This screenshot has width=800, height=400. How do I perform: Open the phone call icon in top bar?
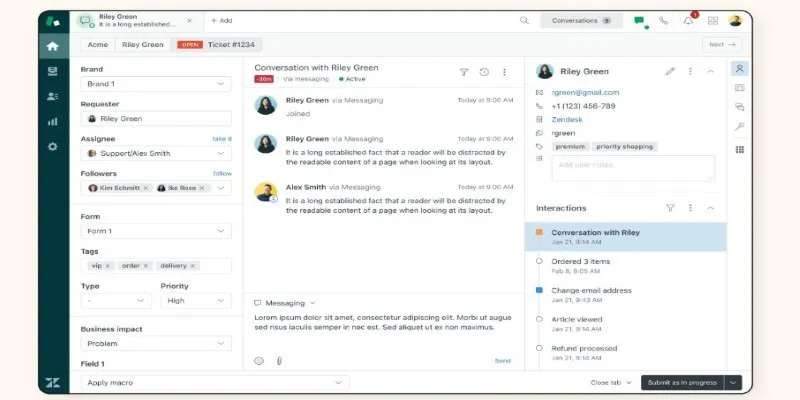click(x=663, y=21)
